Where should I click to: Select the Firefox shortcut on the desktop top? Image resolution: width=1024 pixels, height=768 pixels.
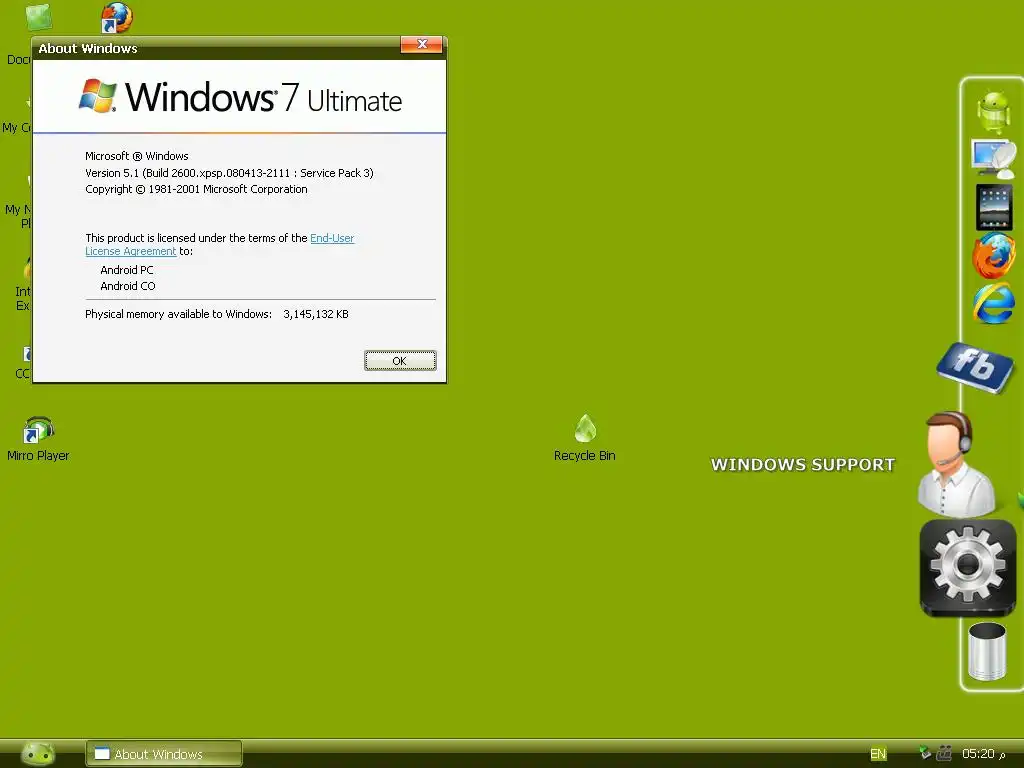coord(117,18)
